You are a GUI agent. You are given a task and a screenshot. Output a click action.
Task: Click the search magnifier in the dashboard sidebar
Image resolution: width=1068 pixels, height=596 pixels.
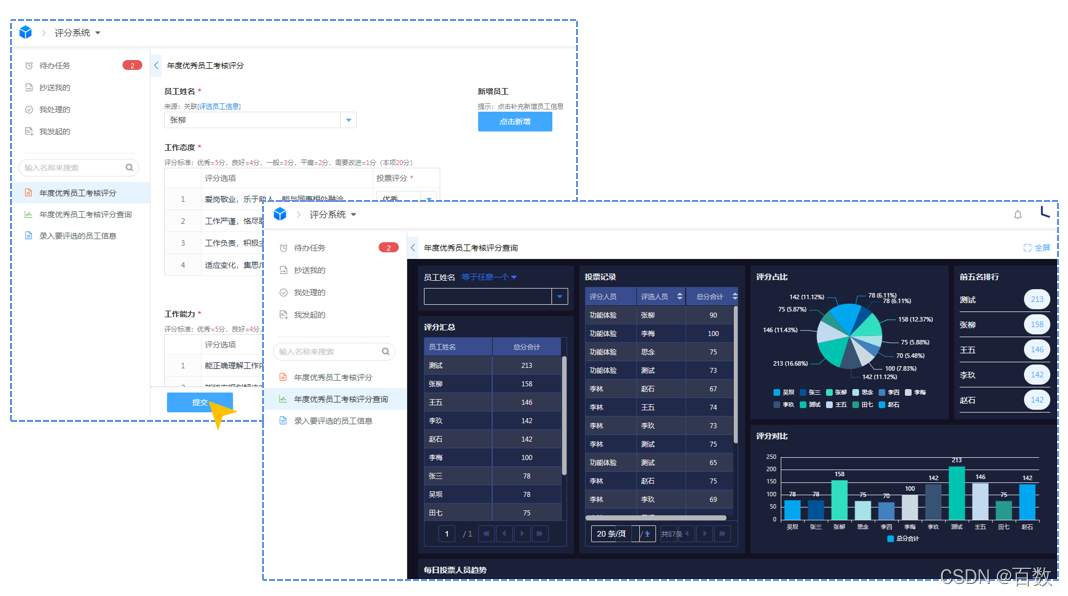click(x=386, y=351)
